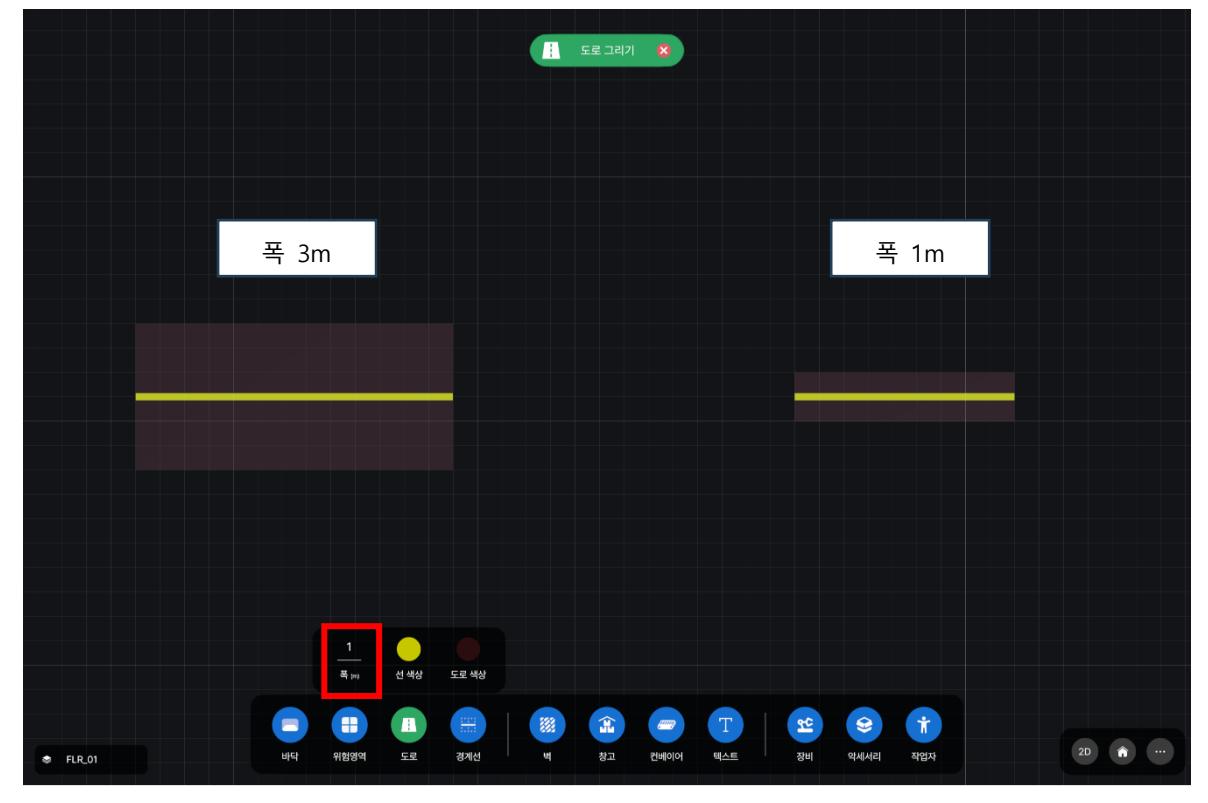Select the 벽 (wall) tool

[x=547, y=725]
